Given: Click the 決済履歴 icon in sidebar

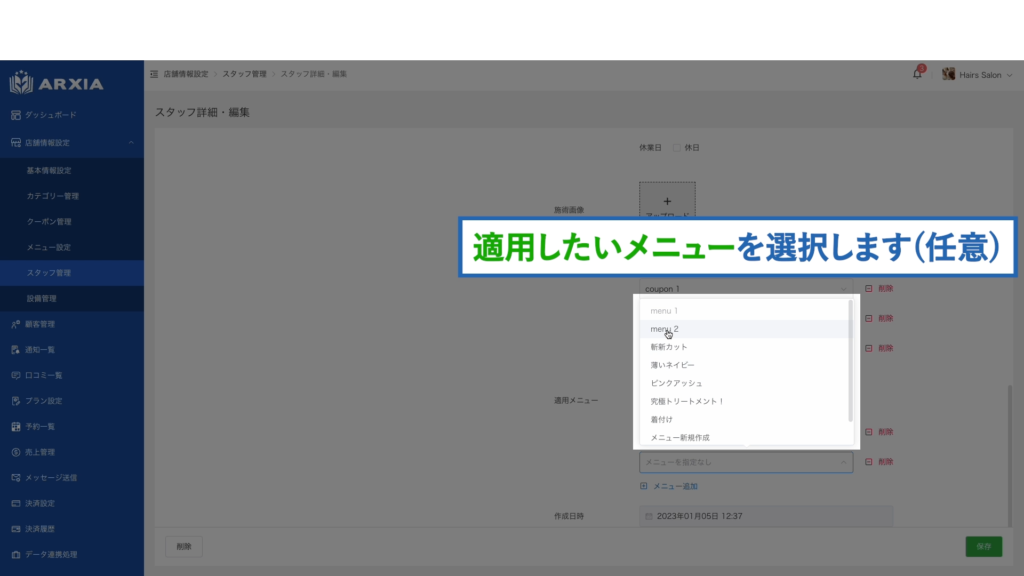Looking at the screenshot, I should pyautogui.click(x=16, y=528).
